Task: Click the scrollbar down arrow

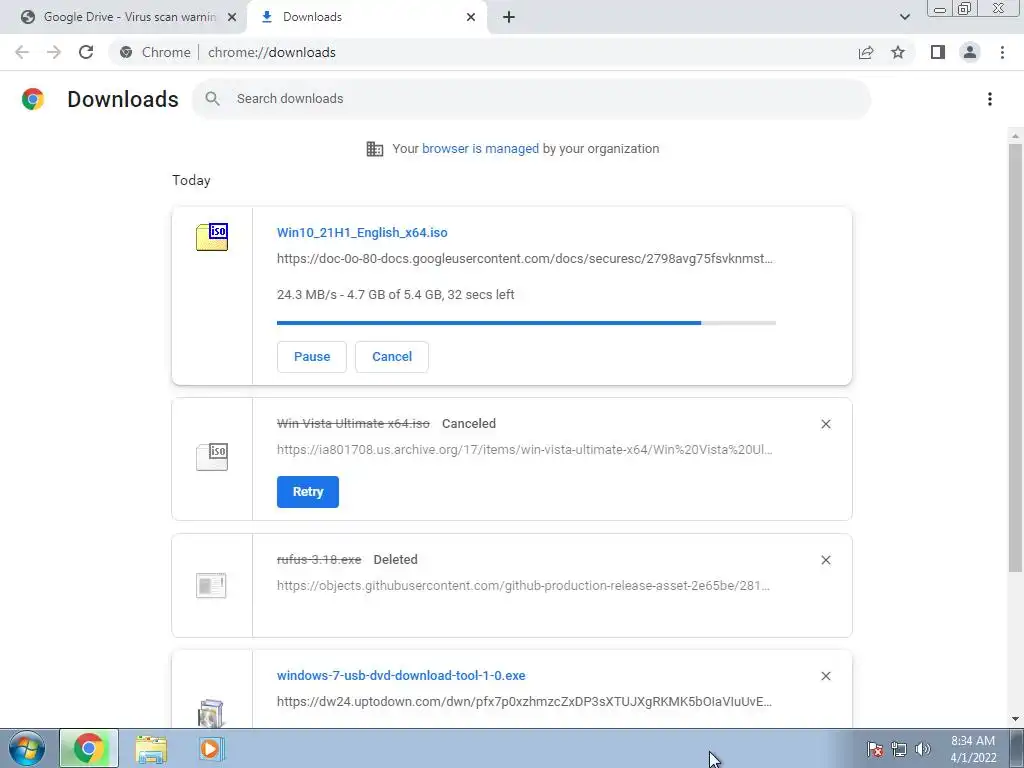Action: tap(1015, 720)
